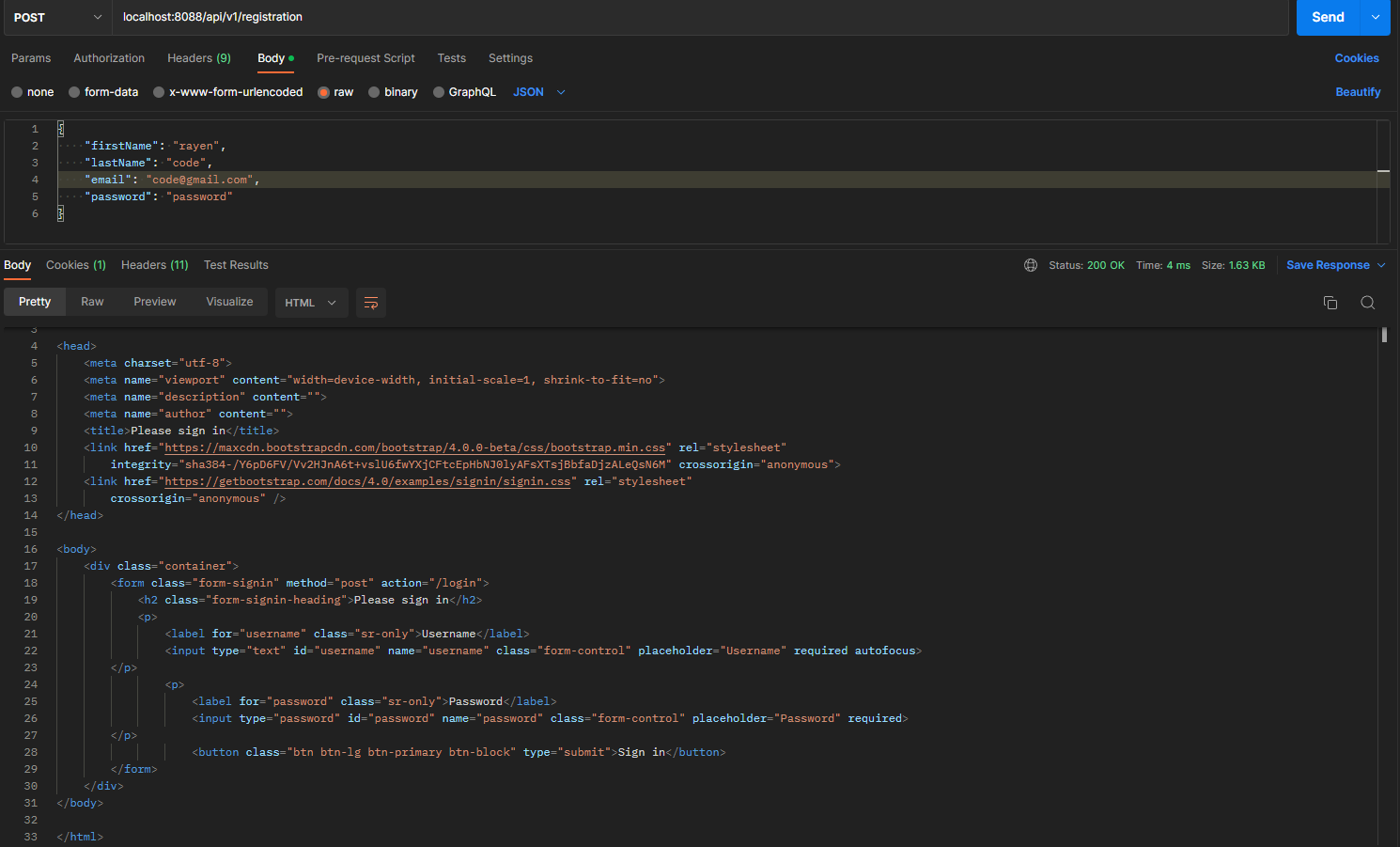Open the Params tab
The image size is (1400, 847).
coord(31,58)
